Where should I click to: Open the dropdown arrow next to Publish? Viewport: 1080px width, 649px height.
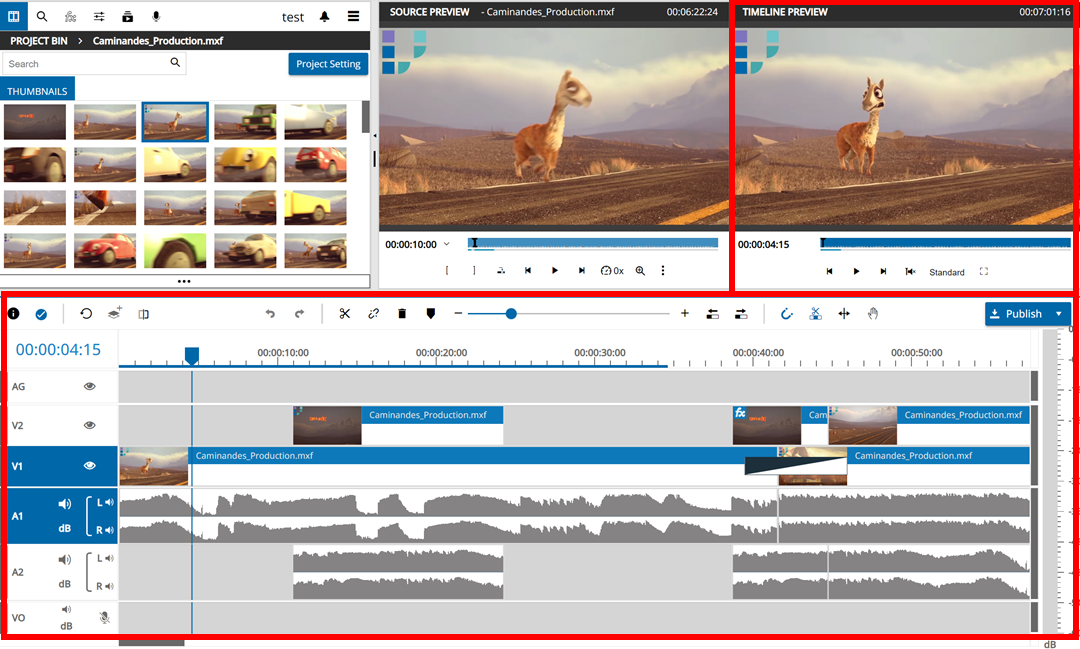coord(1060,313)
